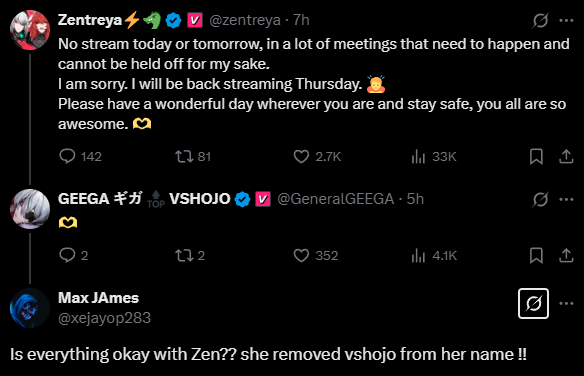Viewport: 584px width, 376px height.
Task: Open Grok icon on Zentreya's tweet
Action: coord(540,20)
